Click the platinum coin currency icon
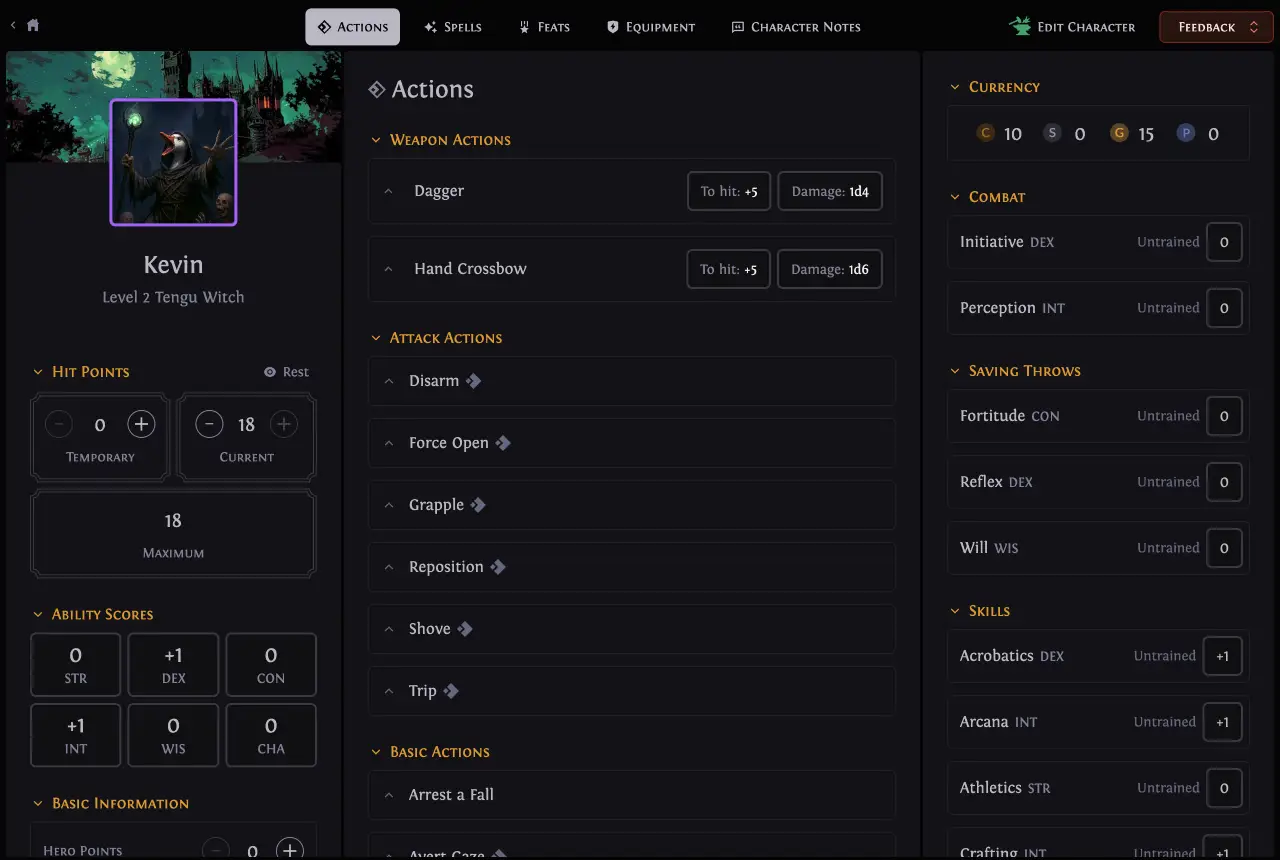Viewport: 1280px width, 860px height. [x=1186, y=133]
